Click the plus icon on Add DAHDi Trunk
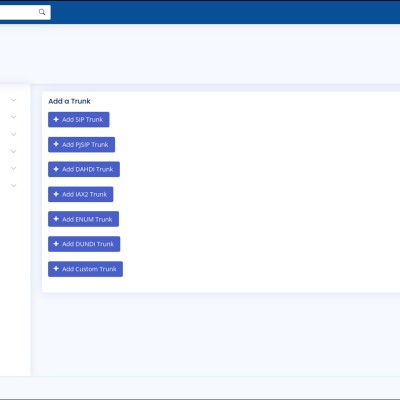This screenshot has height=400, width=400. [56, 169]
